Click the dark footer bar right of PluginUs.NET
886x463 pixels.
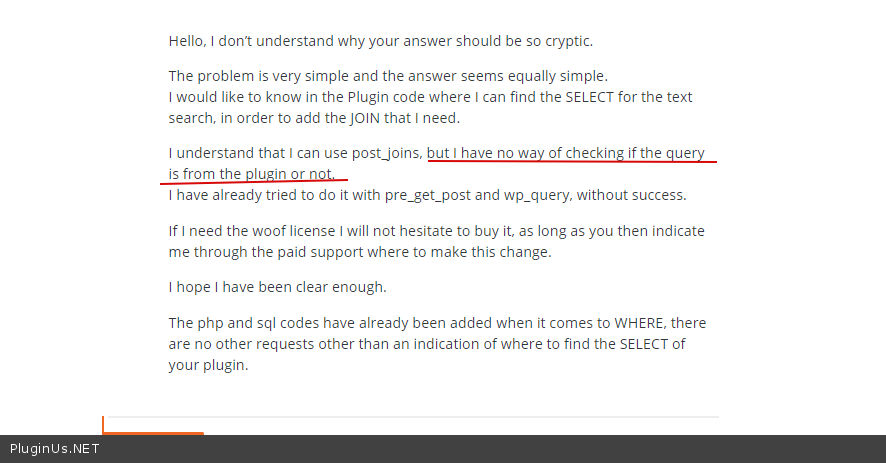500,449
